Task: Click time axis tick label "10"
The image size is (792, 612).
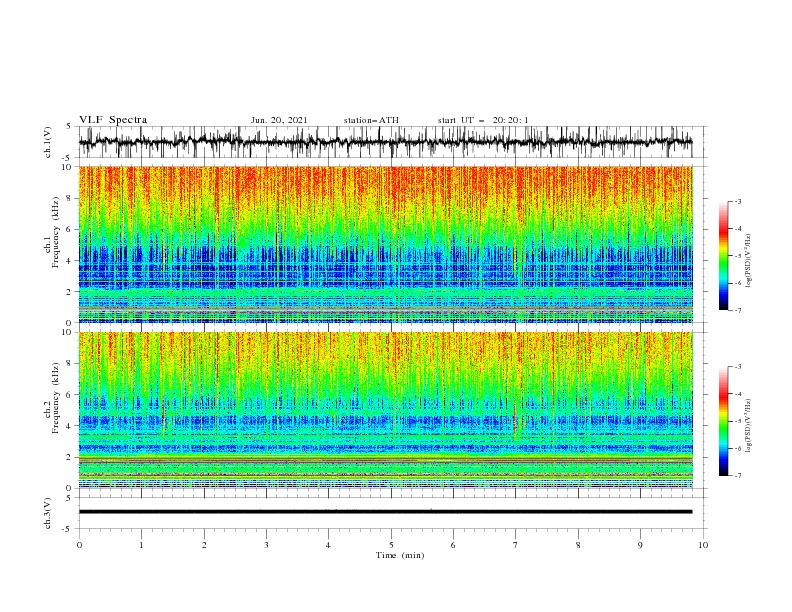Action: click(x=703, y=545)
